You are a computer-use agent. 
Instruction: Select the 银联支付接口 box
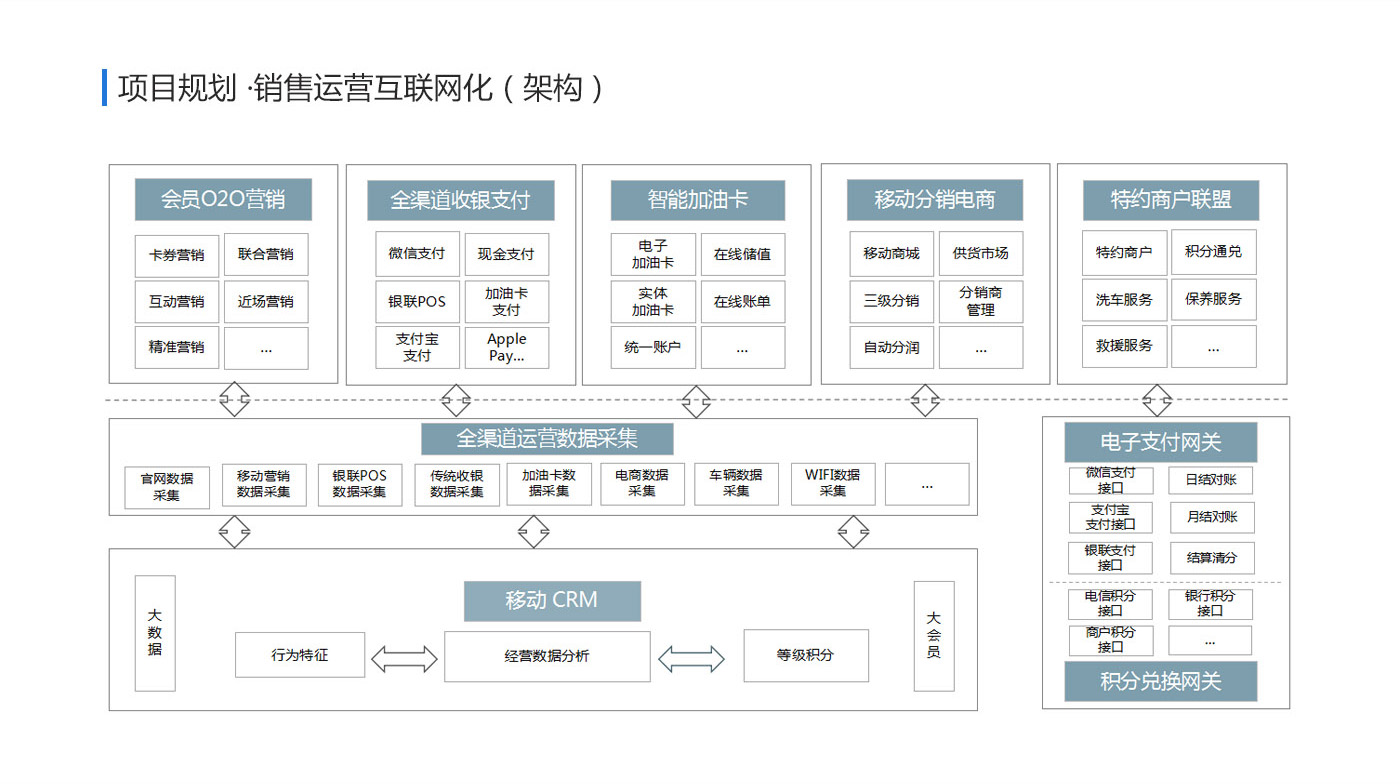coord(1110,558)
